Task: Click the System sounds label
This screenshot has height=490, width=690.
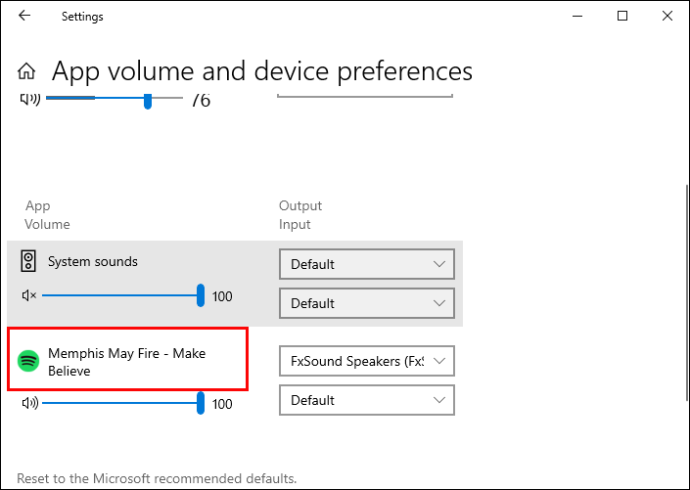Action: (93, 261)
